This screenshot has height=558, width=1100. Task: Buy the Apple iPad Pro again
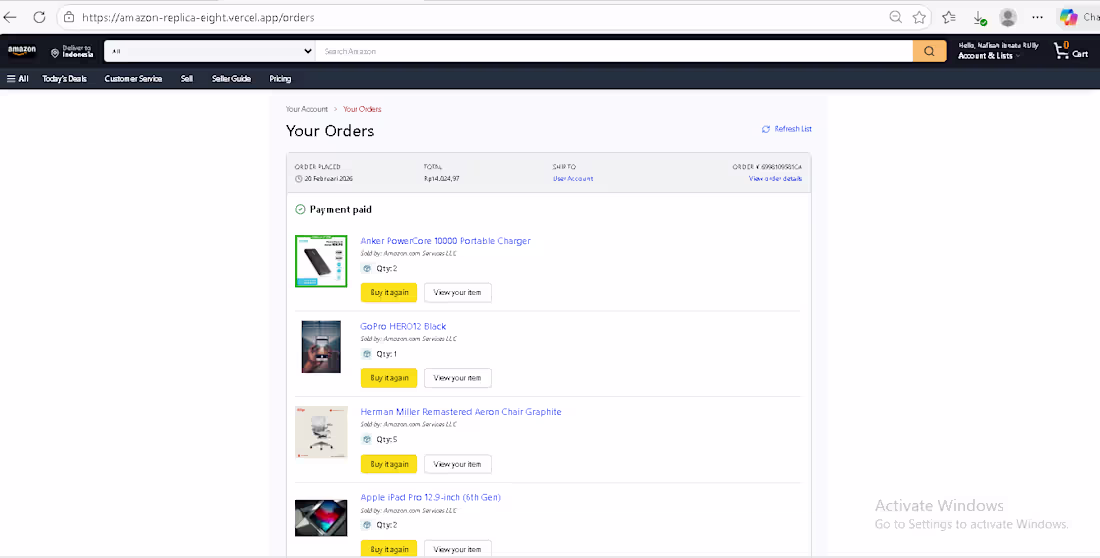(389, 549)
